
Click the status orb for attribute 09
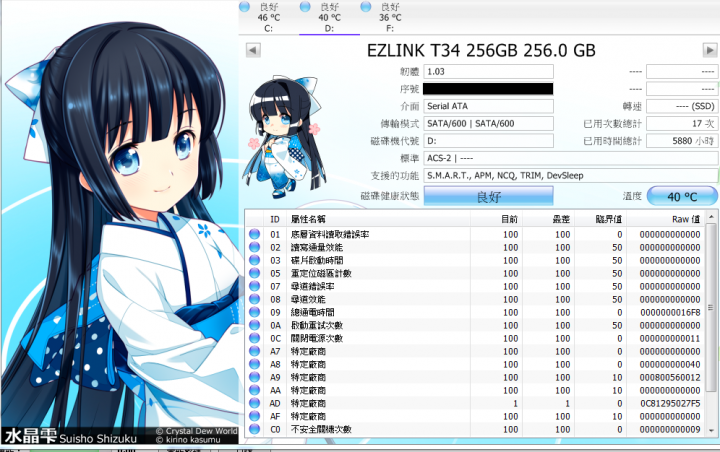click(x=254, y=312)
